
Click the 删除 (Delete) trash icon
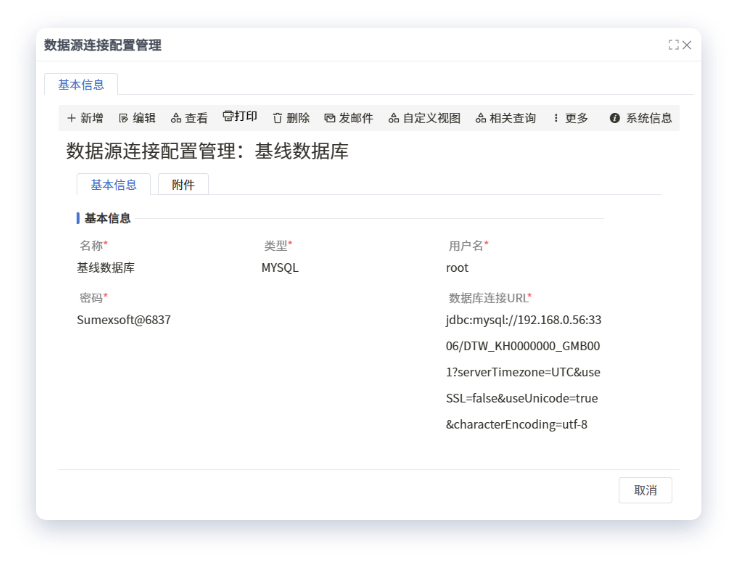pyautogui.click(x=278, y=118)
